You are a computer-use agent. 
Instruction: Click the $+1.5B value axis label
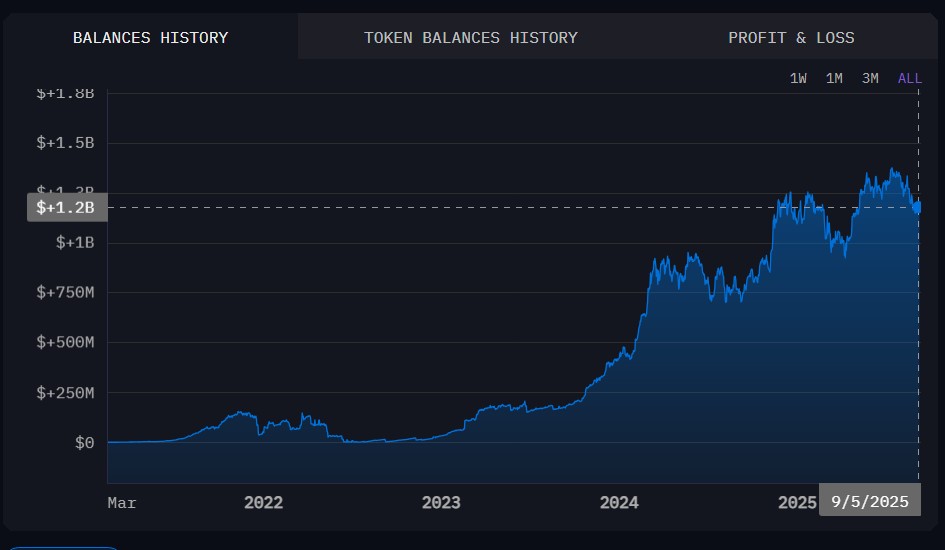click(65, 143)
